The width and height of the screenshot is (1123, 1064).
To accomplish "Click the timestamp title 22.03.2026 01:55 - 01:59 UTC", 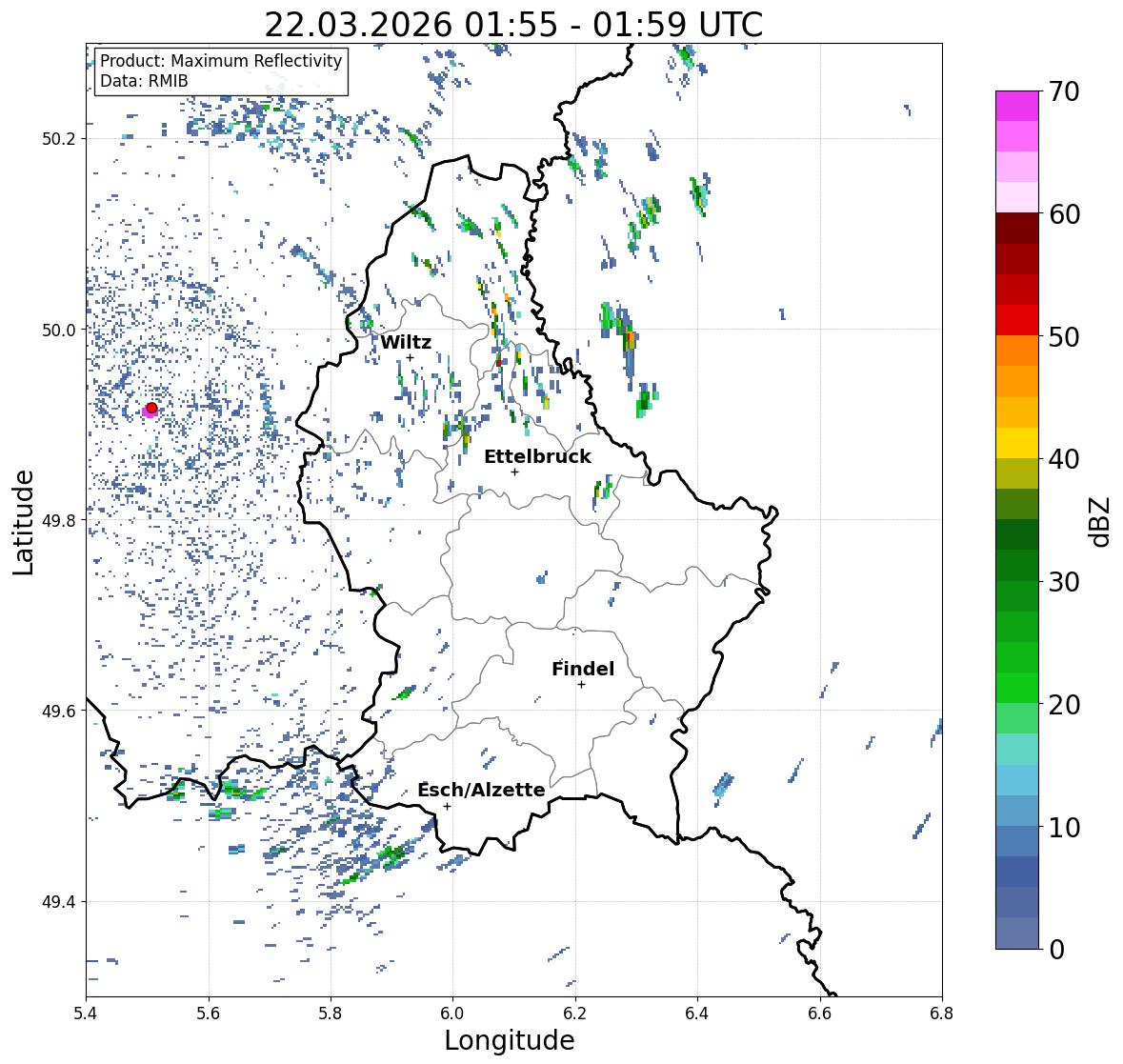I will tap(513, 25).
